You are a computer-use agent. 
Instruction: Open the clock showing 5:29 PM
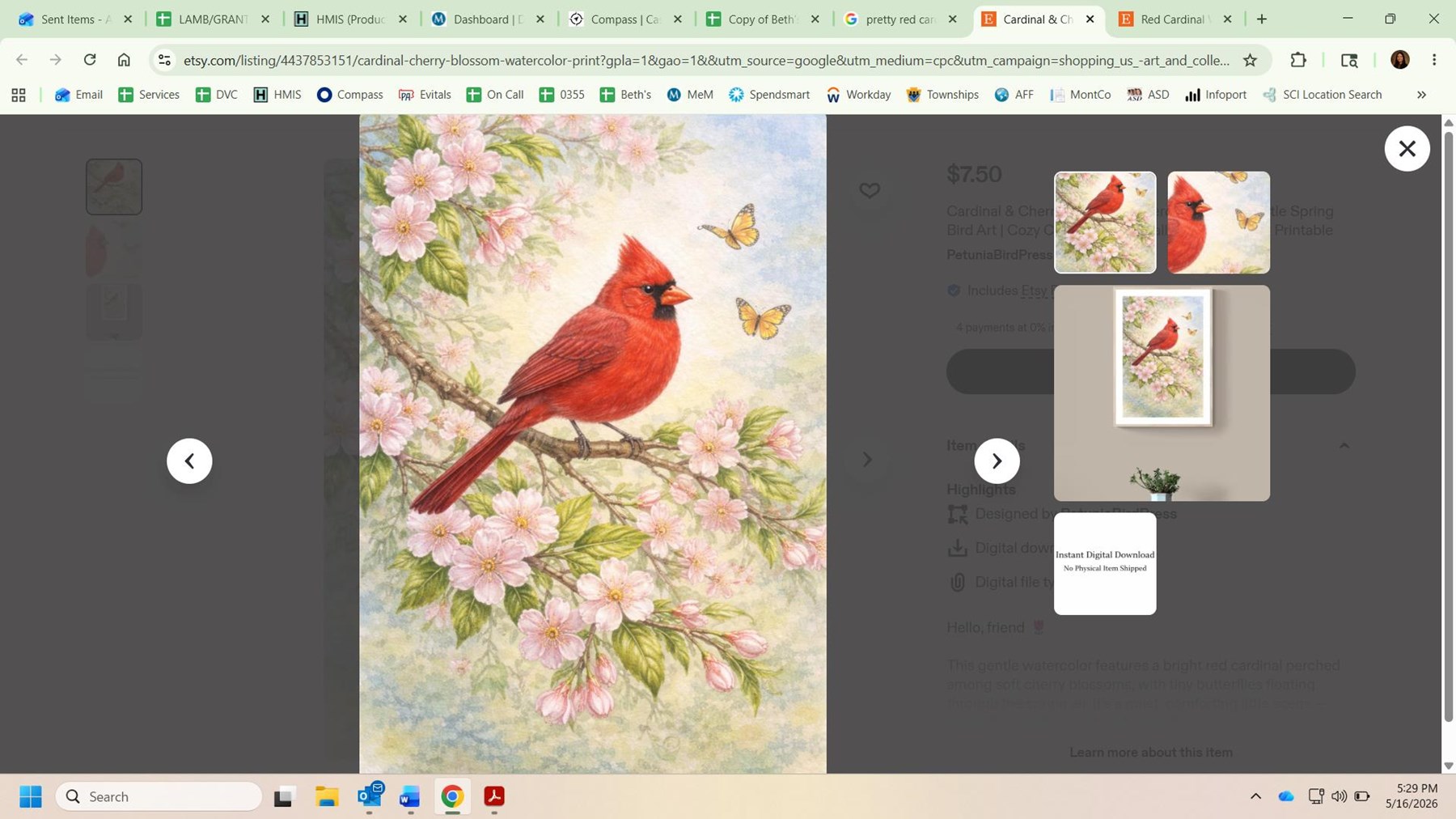[1412, 796]
